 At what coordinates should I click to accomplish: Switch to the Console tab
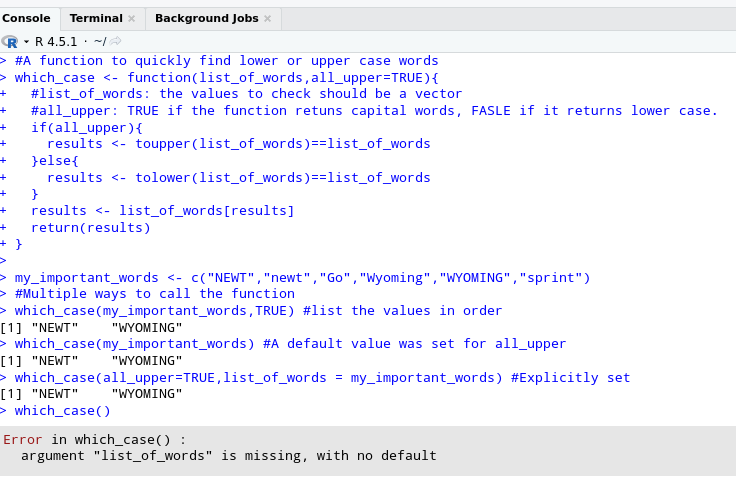(x=26, y=18)
